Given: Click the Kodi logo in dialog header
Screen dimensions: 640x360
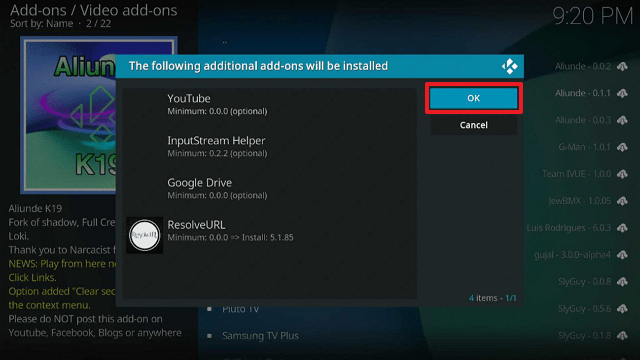Looking at the screenshot, I should pos(509,66).
